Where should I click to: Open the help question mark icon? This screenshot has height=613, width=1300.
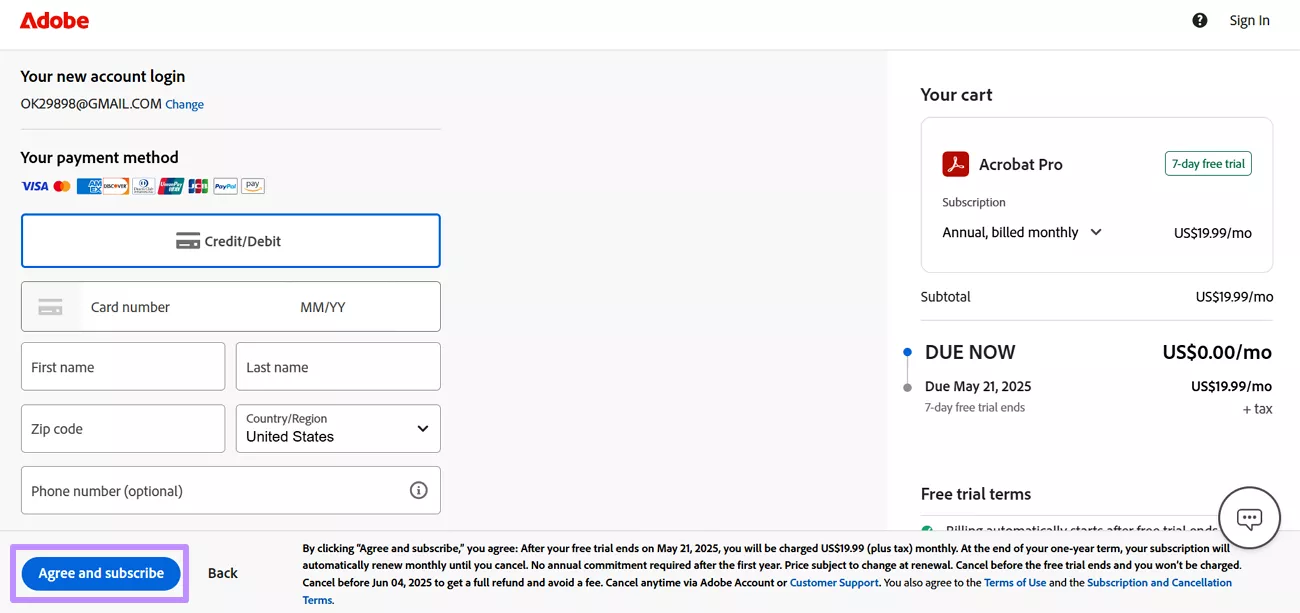pos(1199,19)
